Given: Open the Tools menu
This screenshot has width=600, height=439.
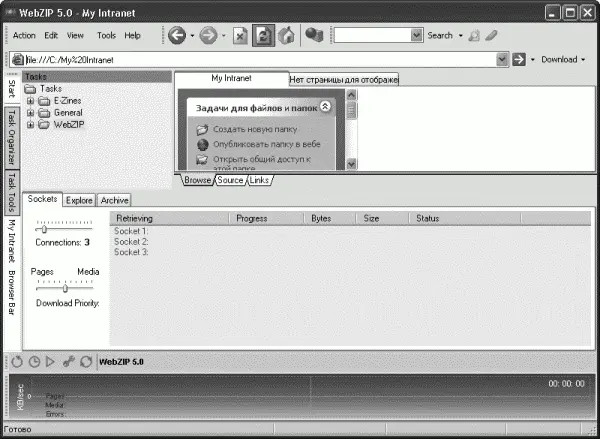Looking at the screenshot, I should click(105, 36).
